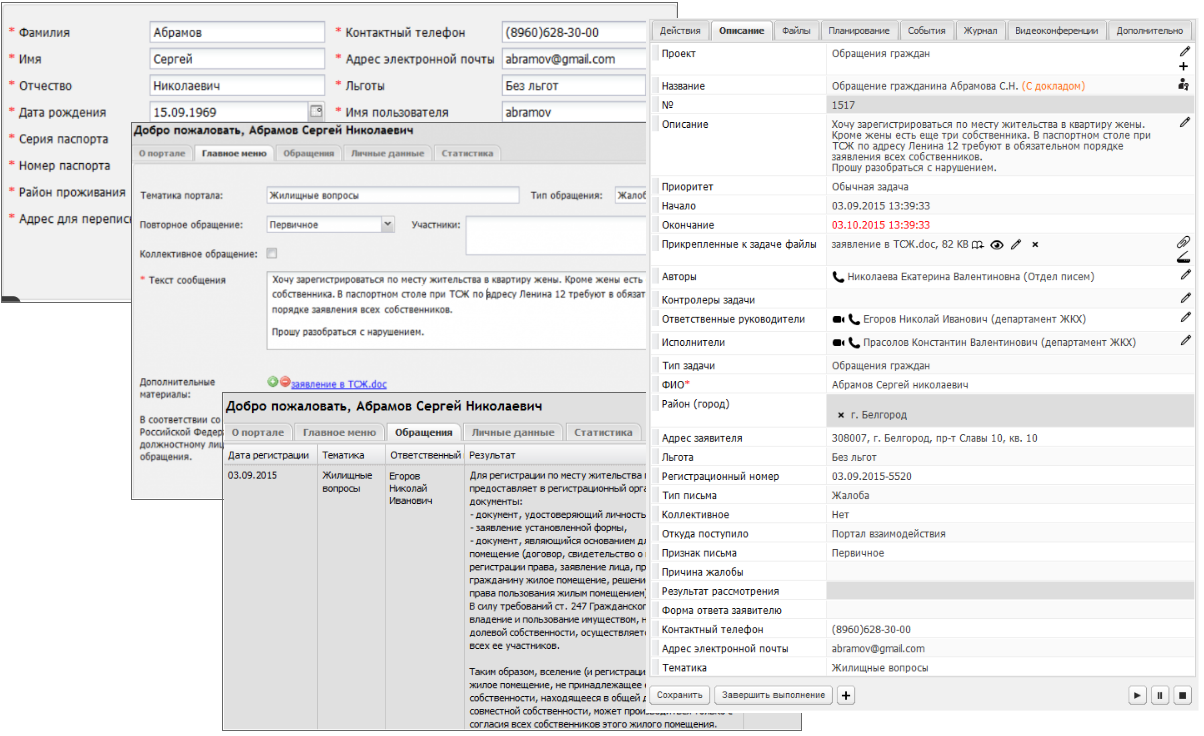The width and height of the screenshot is (1204, 736).
Task: Open Статистика tab in the Обращения window
Action: tap(605, 433)
